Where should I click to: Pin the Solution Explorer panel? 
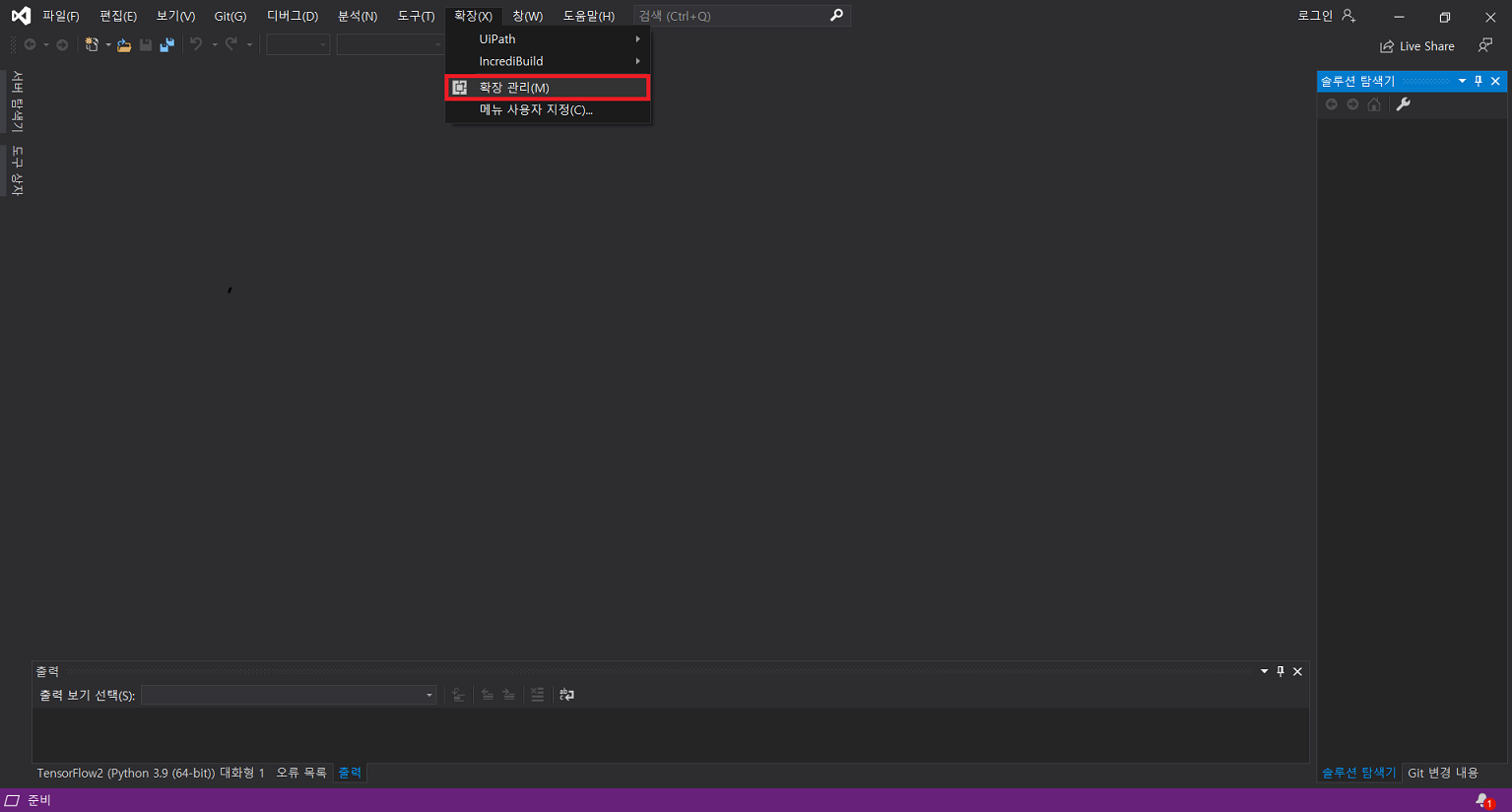pos(1479,82)
